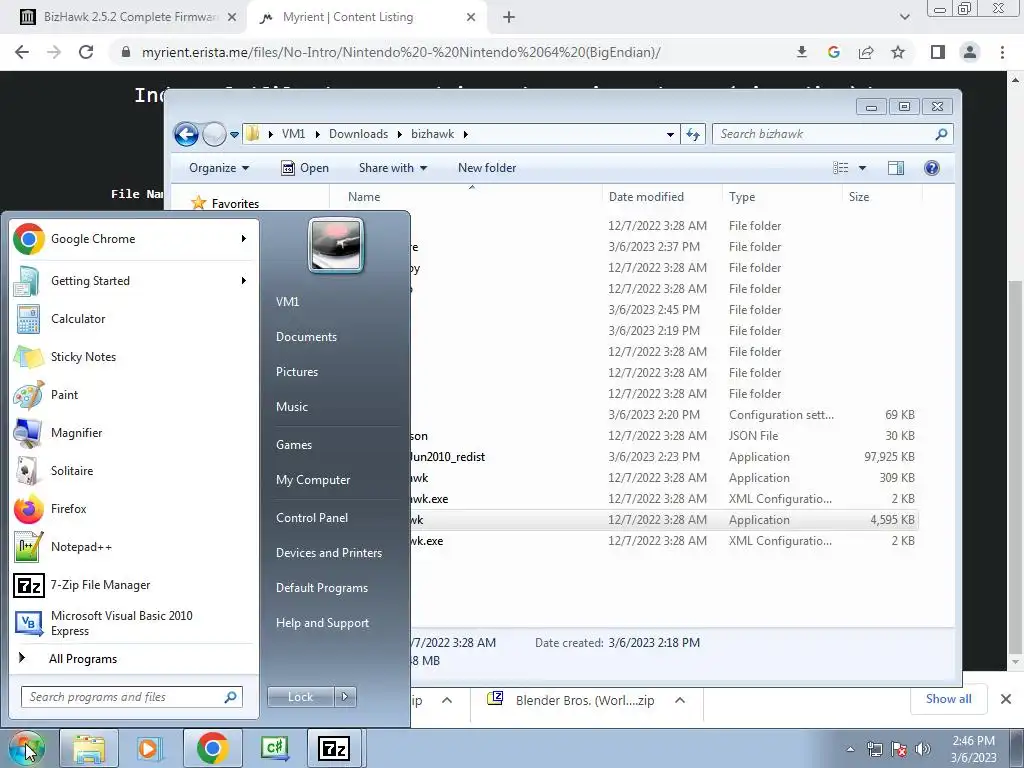
Task: Open Devices and Printers
Action: (x=328, y=553)
